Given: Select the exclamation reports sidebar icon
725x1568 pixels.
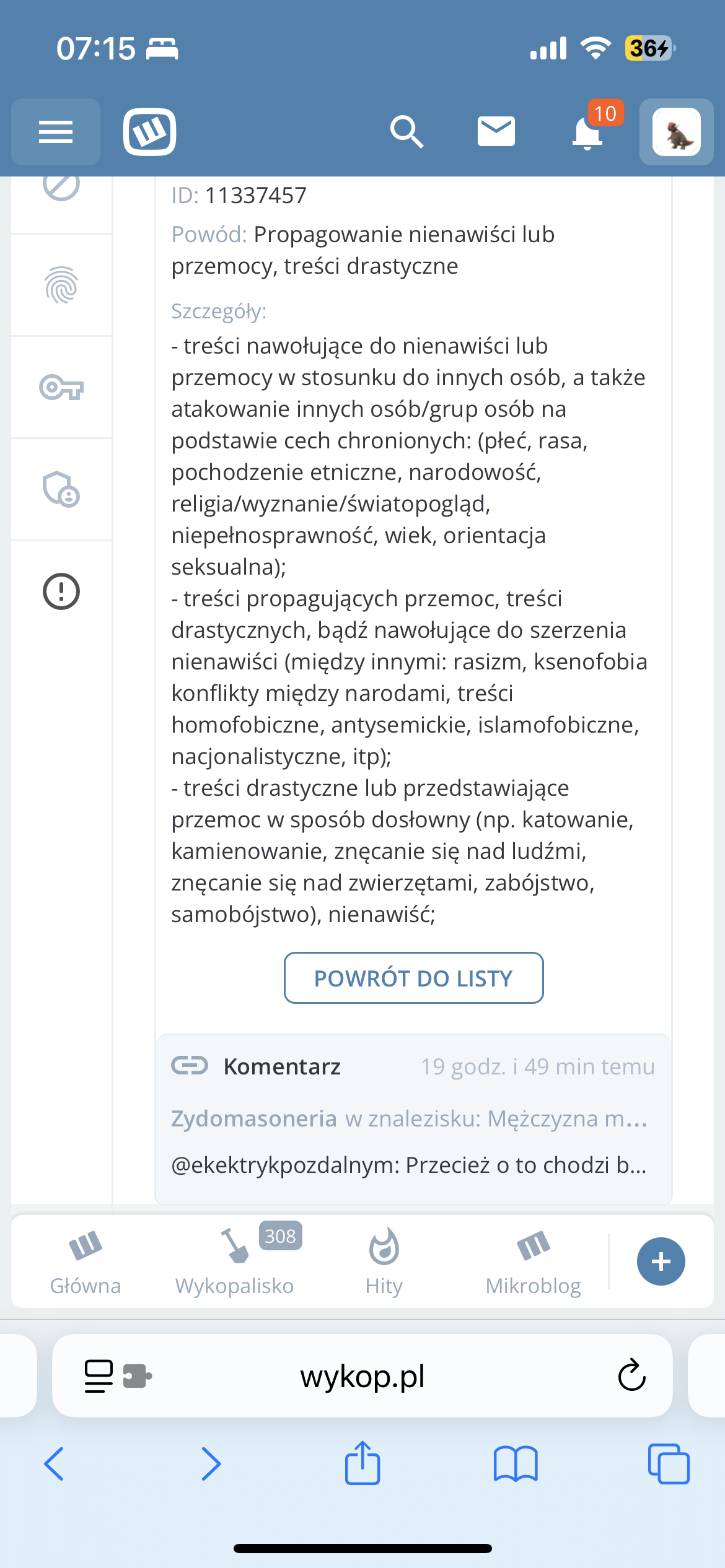Looking at the screenshot, I should (x=61, y=591).
